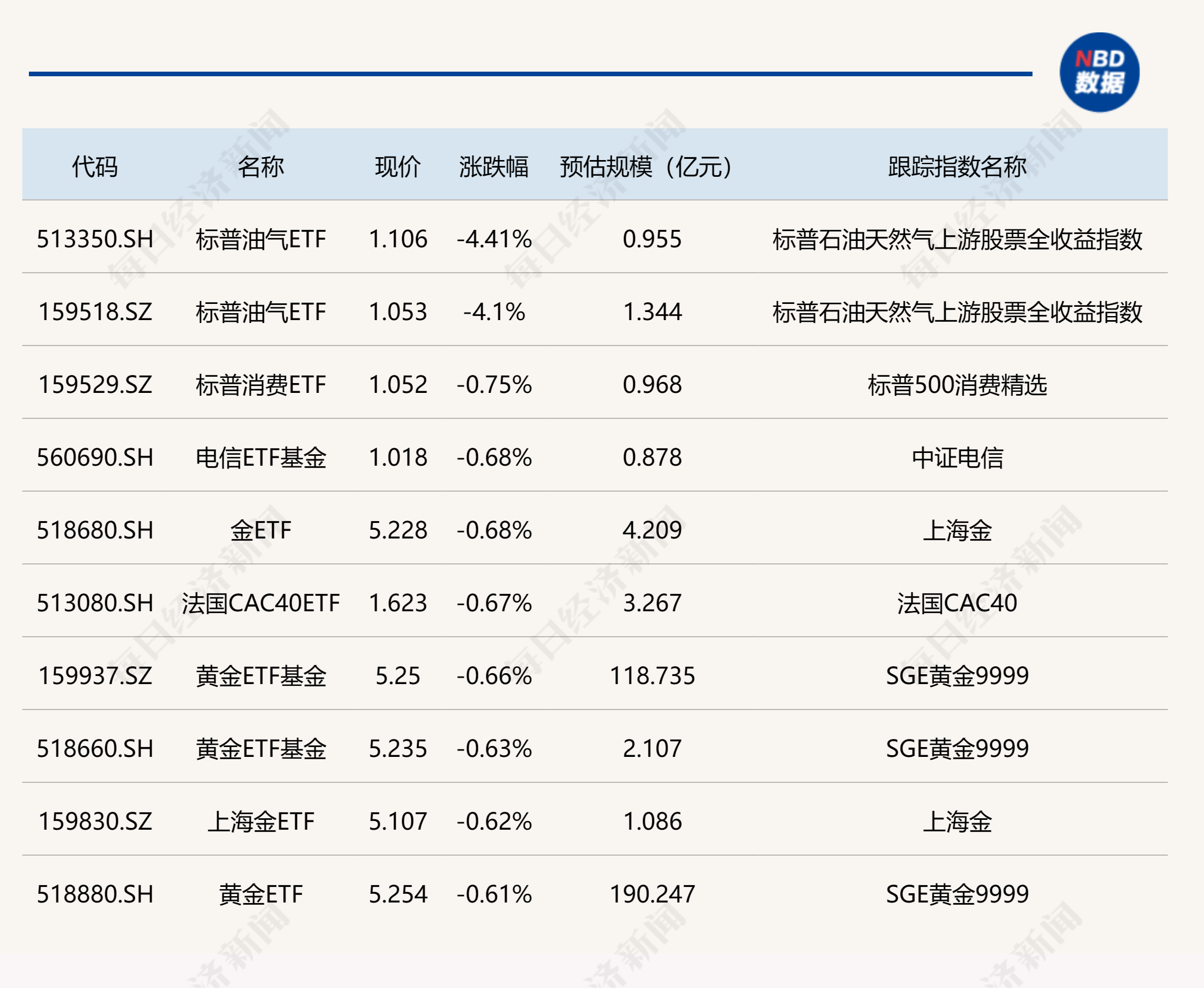
Task: Select the 现价 column header
Action: tap(398, 166)
